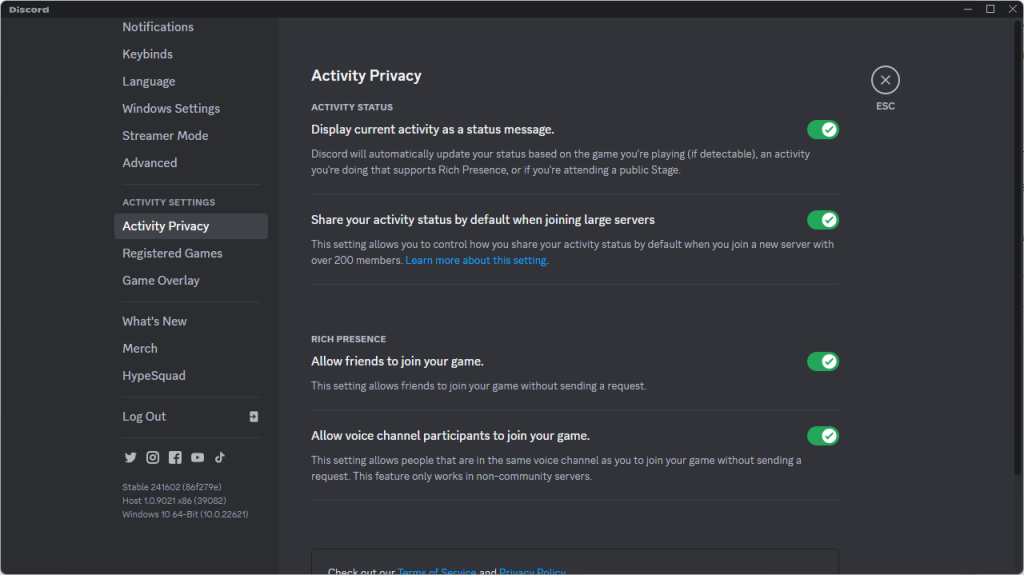Click the Host 1.0.9021 x86 text
The width and height of the screenshot is (1024, 575).
174,501
